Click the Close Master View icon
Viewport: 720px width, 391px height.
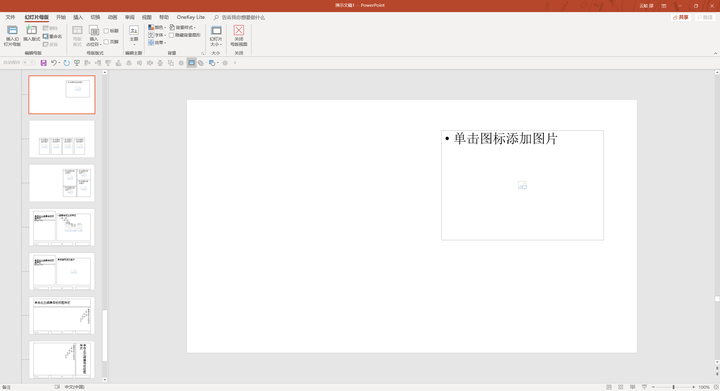click(239, 31)
